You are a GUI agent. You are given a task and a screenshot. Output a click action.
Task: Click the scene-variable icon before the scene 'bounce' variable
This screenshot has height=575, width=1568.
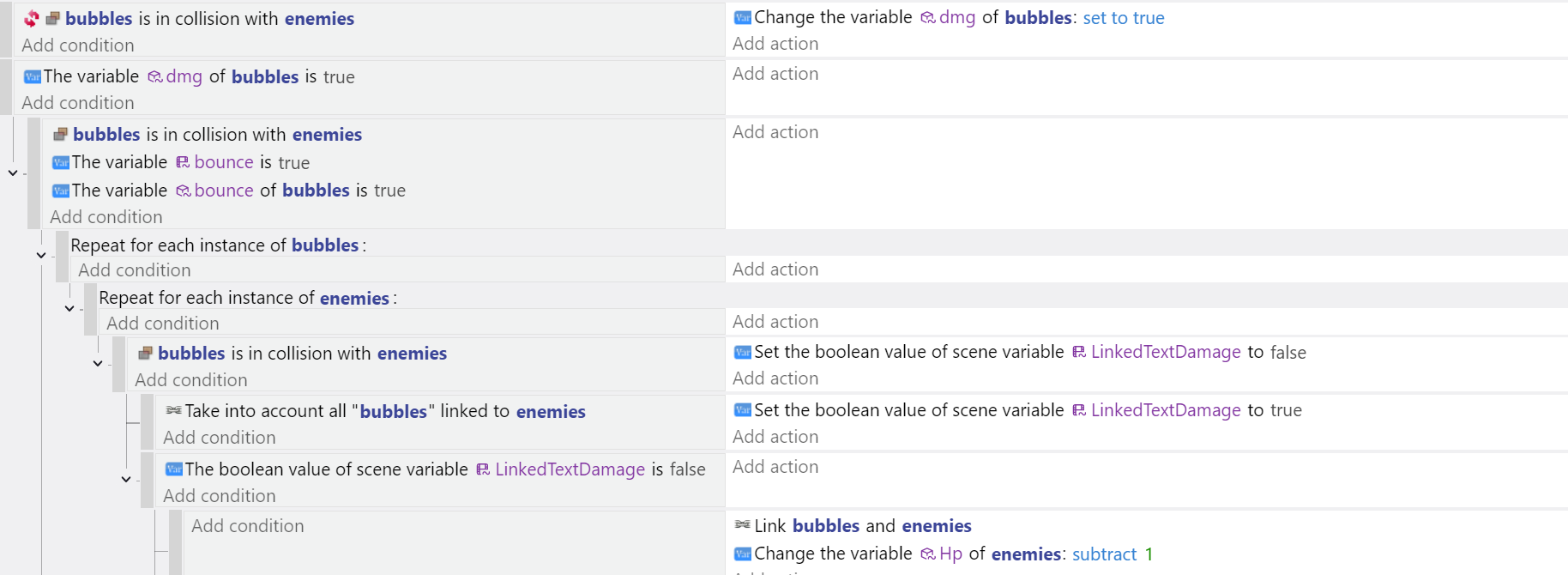click(183, 162)
